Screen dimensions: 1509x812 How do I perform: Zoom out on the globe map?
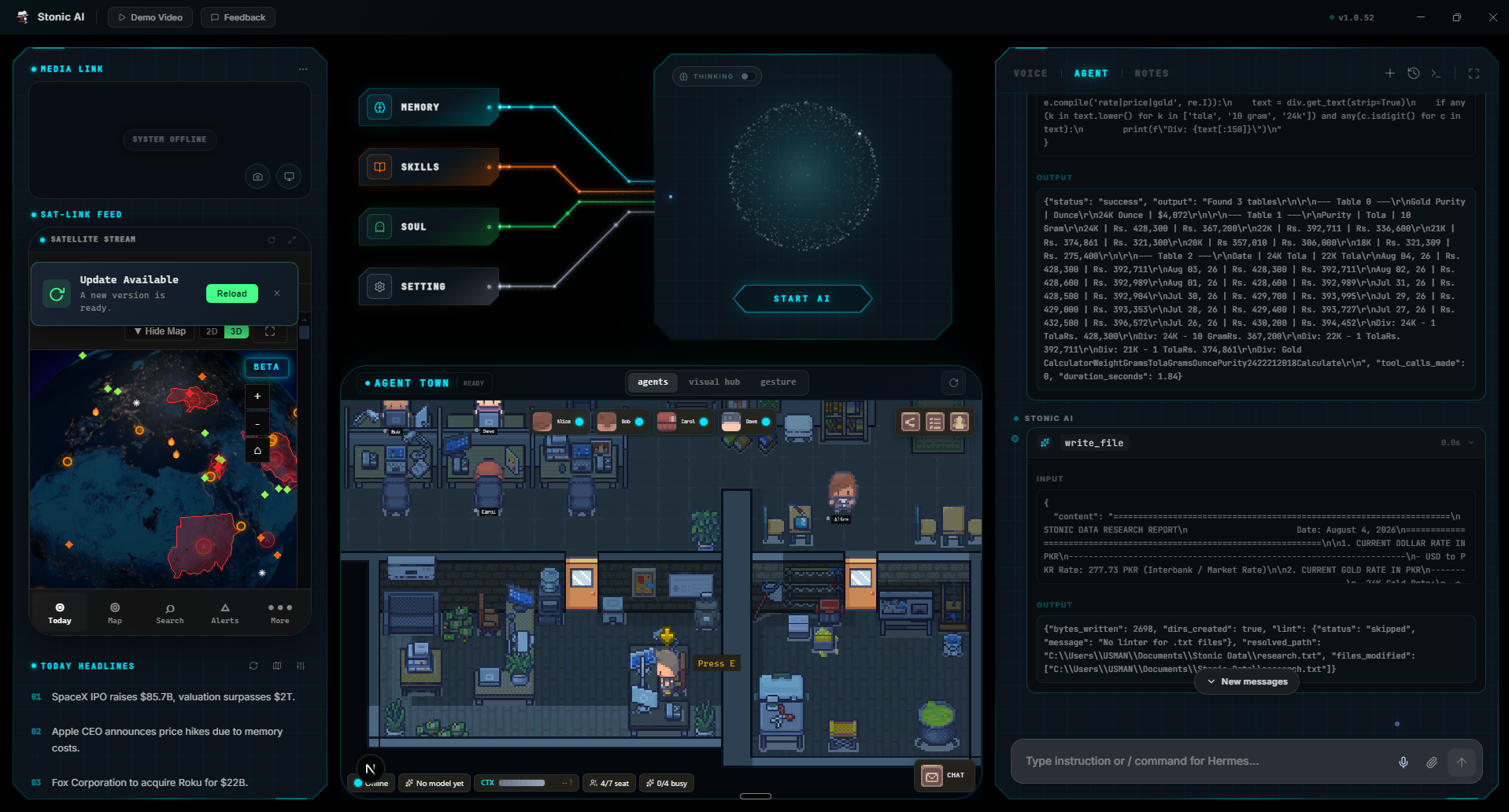point(257,424)
